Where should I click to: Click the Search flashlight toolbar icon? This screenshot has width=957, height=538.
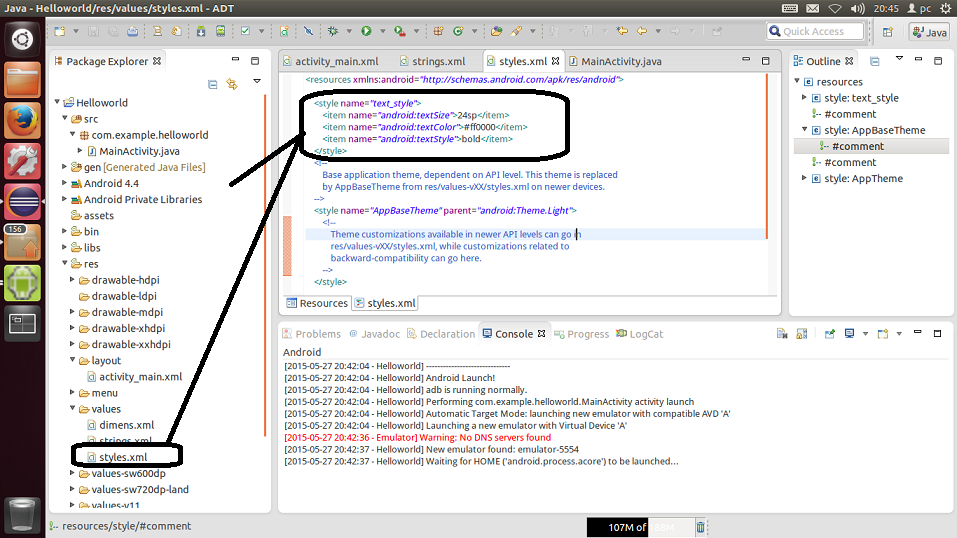click(x=517, y=31)
